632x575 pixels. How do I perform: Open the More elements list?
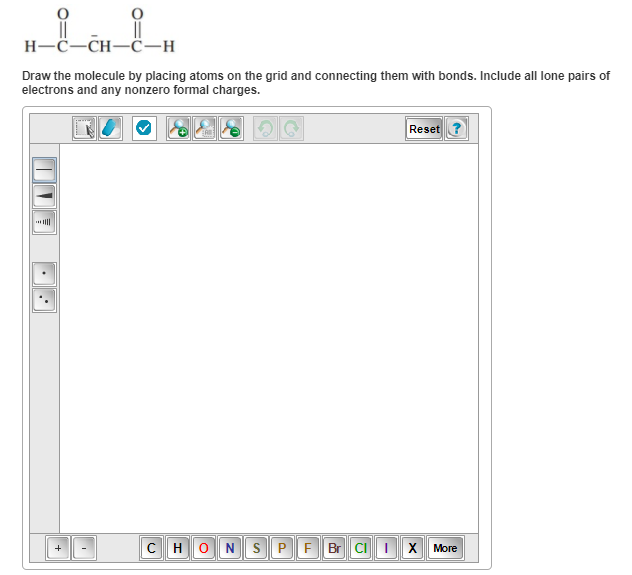445,548
